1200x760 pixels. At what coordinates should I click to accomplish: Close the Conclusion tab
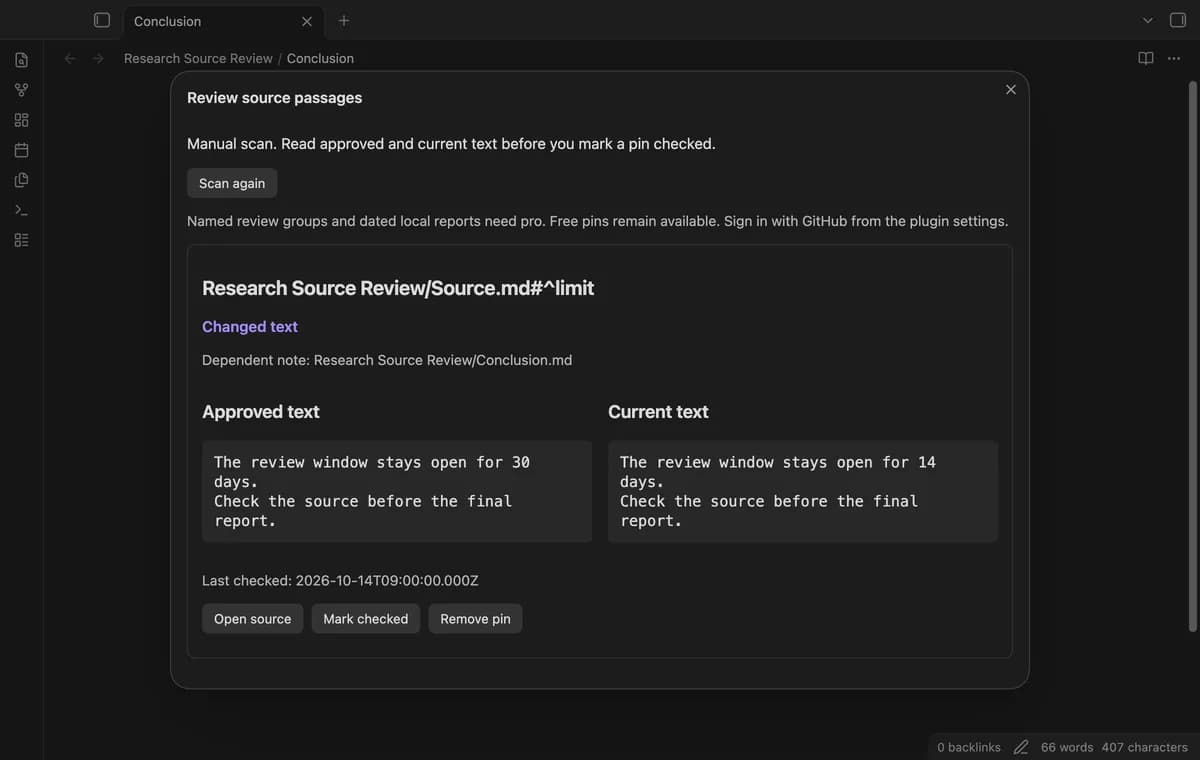(x=307, y=21)
